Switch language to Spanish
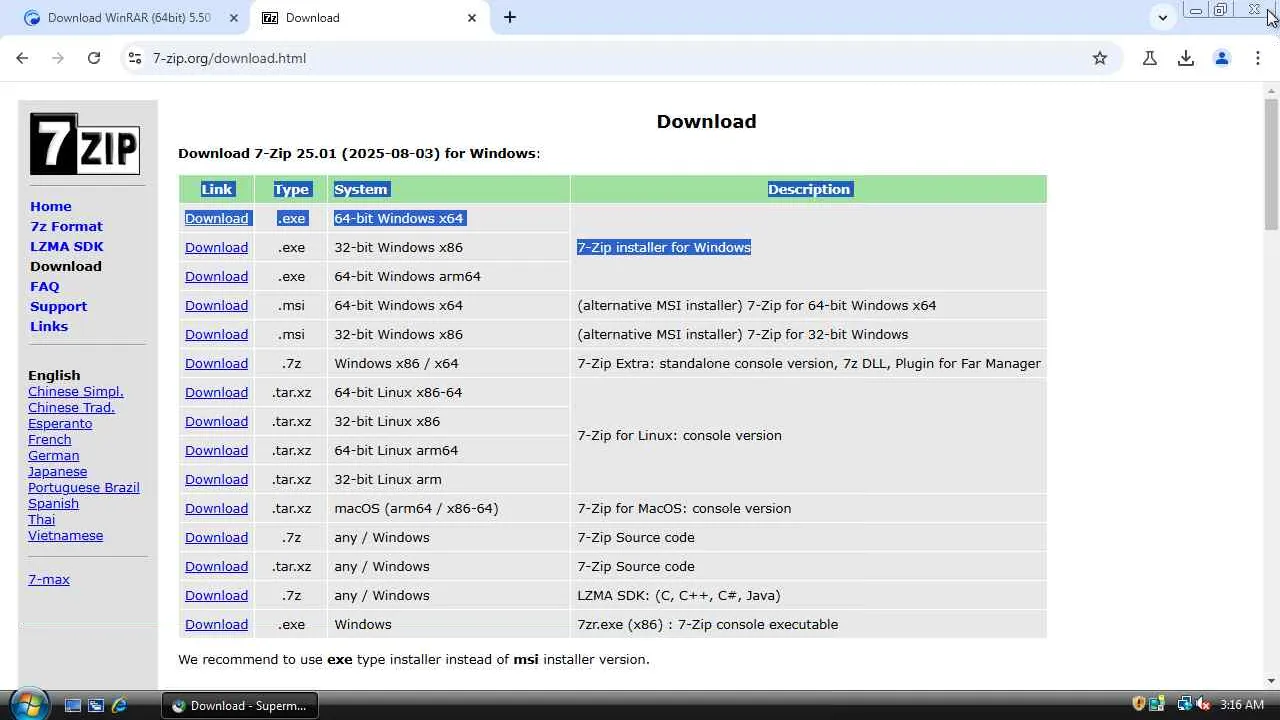 [x=53, y=503]
